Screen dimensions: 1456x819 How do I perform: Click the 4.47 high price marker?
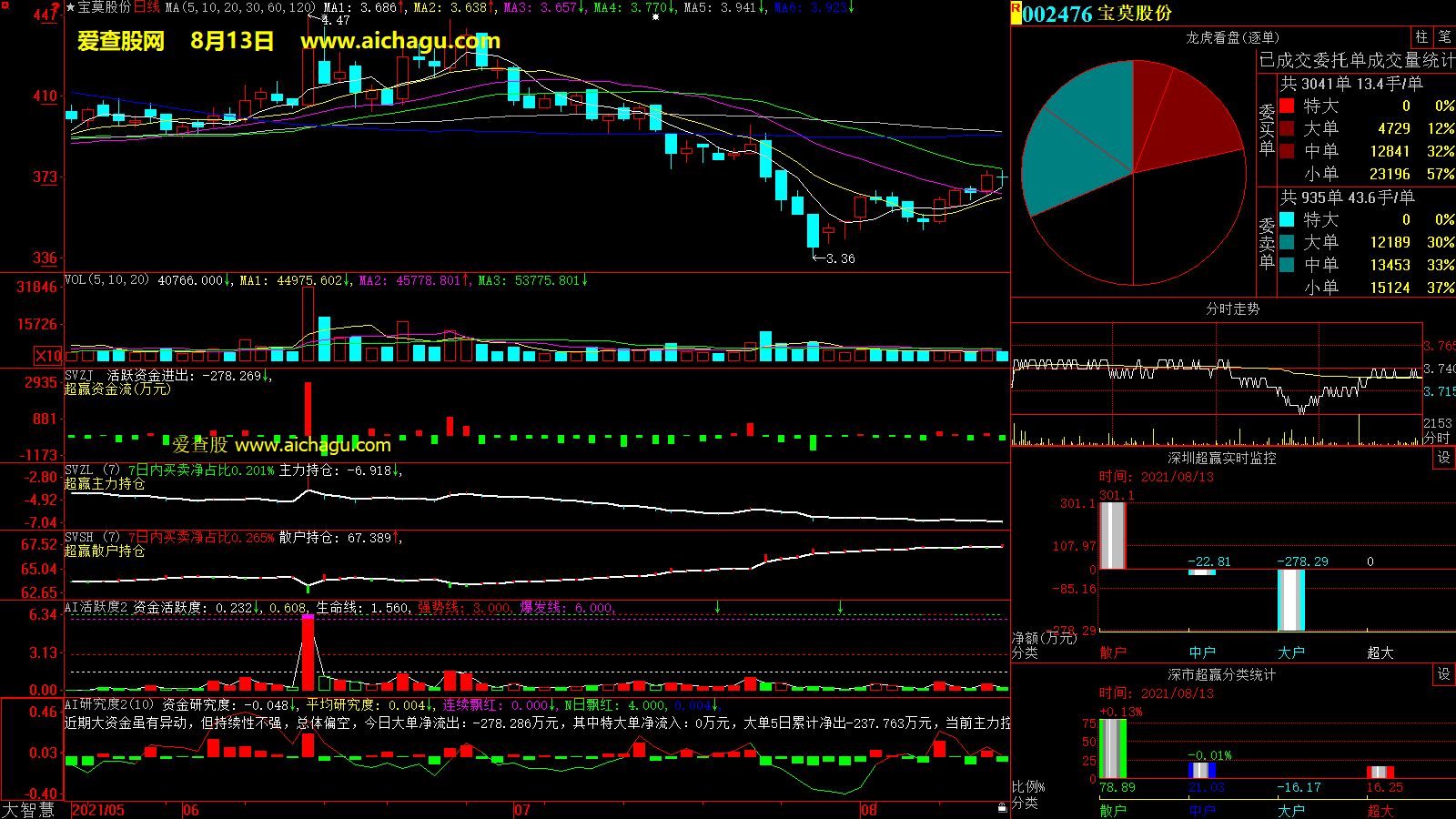click(x=335, y=20)
